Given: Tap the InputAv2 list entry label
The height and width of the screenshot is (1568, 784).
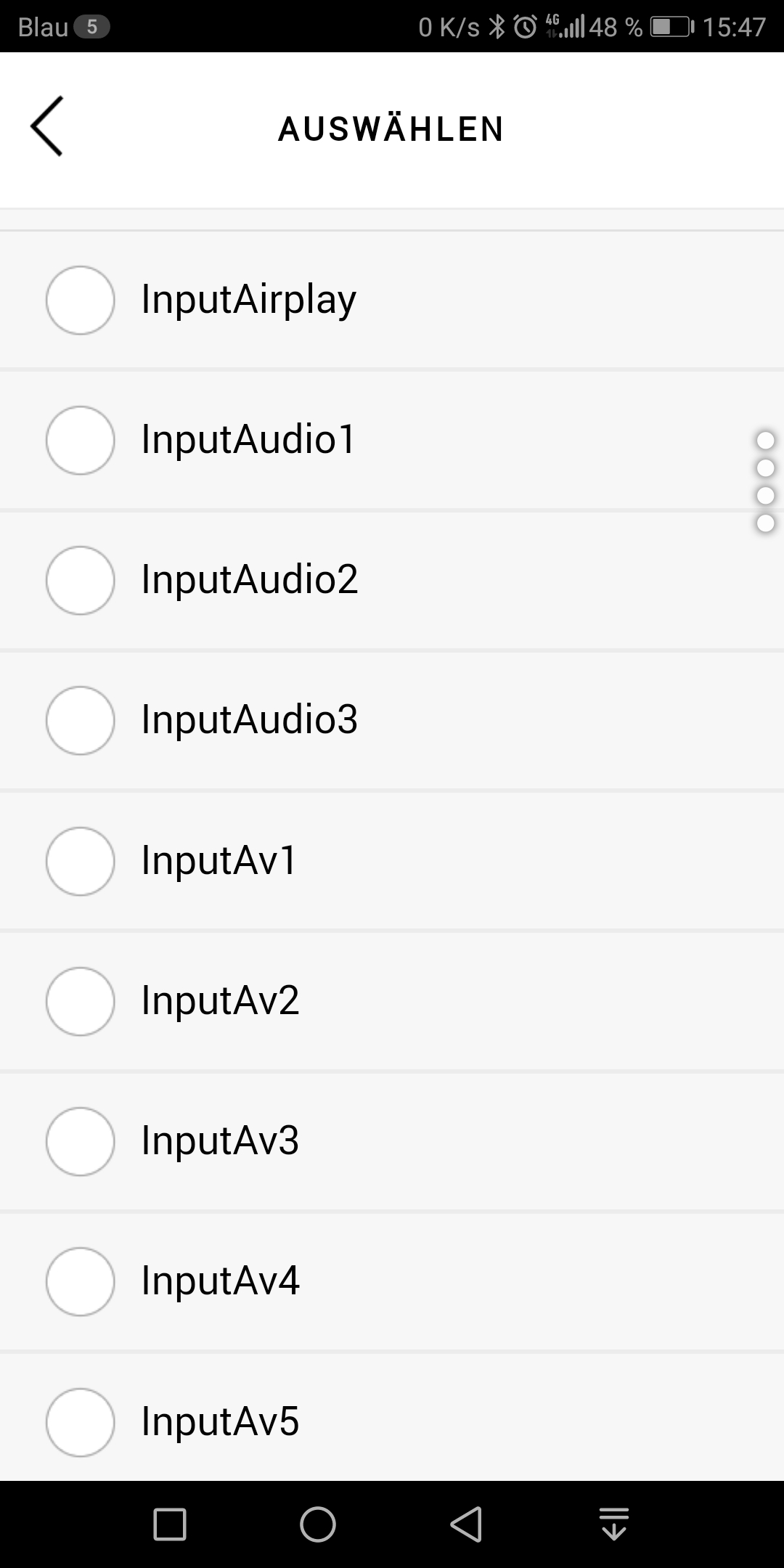Looking at the screenshot, I should point(220,1000).
